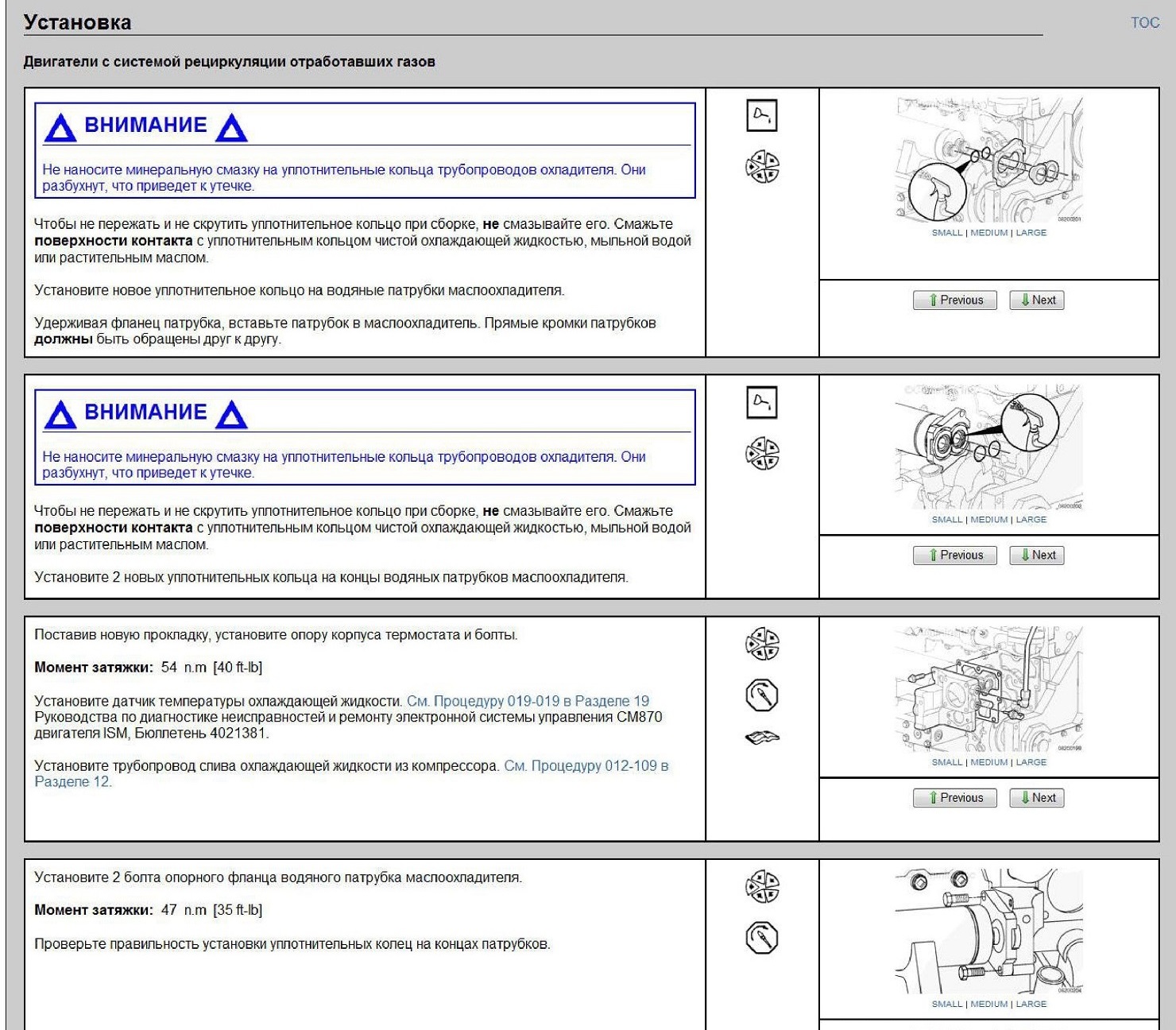Click the lubricate icon in second step

762,402
